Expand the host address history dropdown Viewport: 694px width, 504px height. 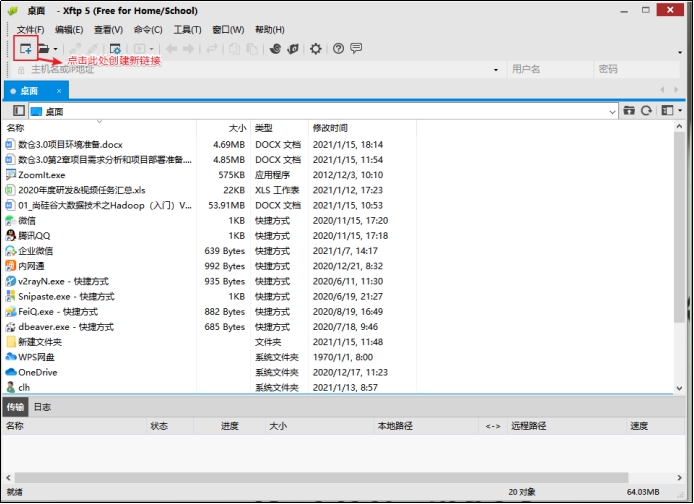pyautogui.click(x=496, y=70)
